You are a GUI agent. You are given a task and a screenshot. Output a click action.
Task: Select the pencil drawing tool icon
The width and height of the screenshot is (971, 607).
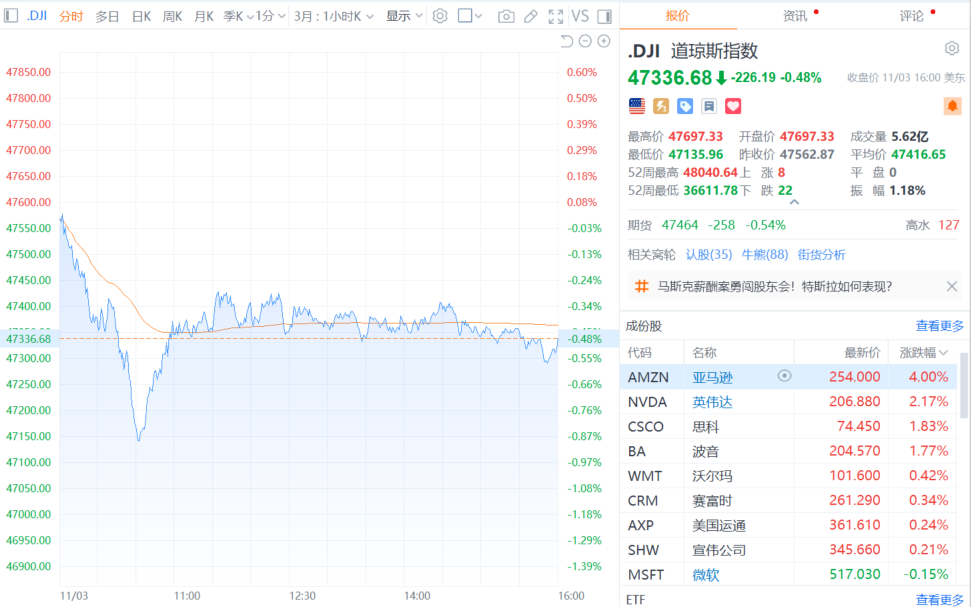pos(531,16)
